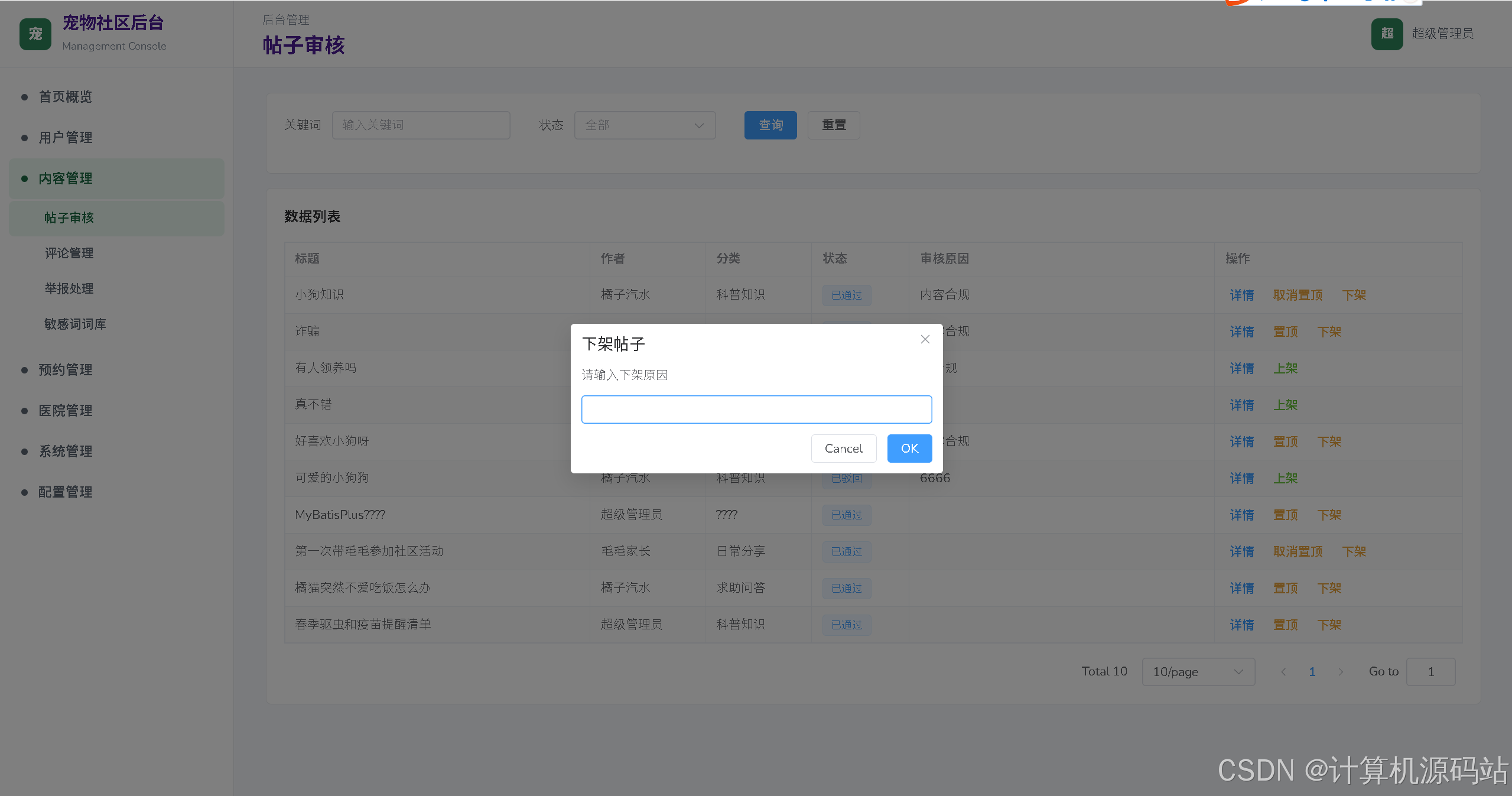Screen dimensions: 1512x796
Task: Select 帖子审核 submenu item
Action: (x=116, y=218)
